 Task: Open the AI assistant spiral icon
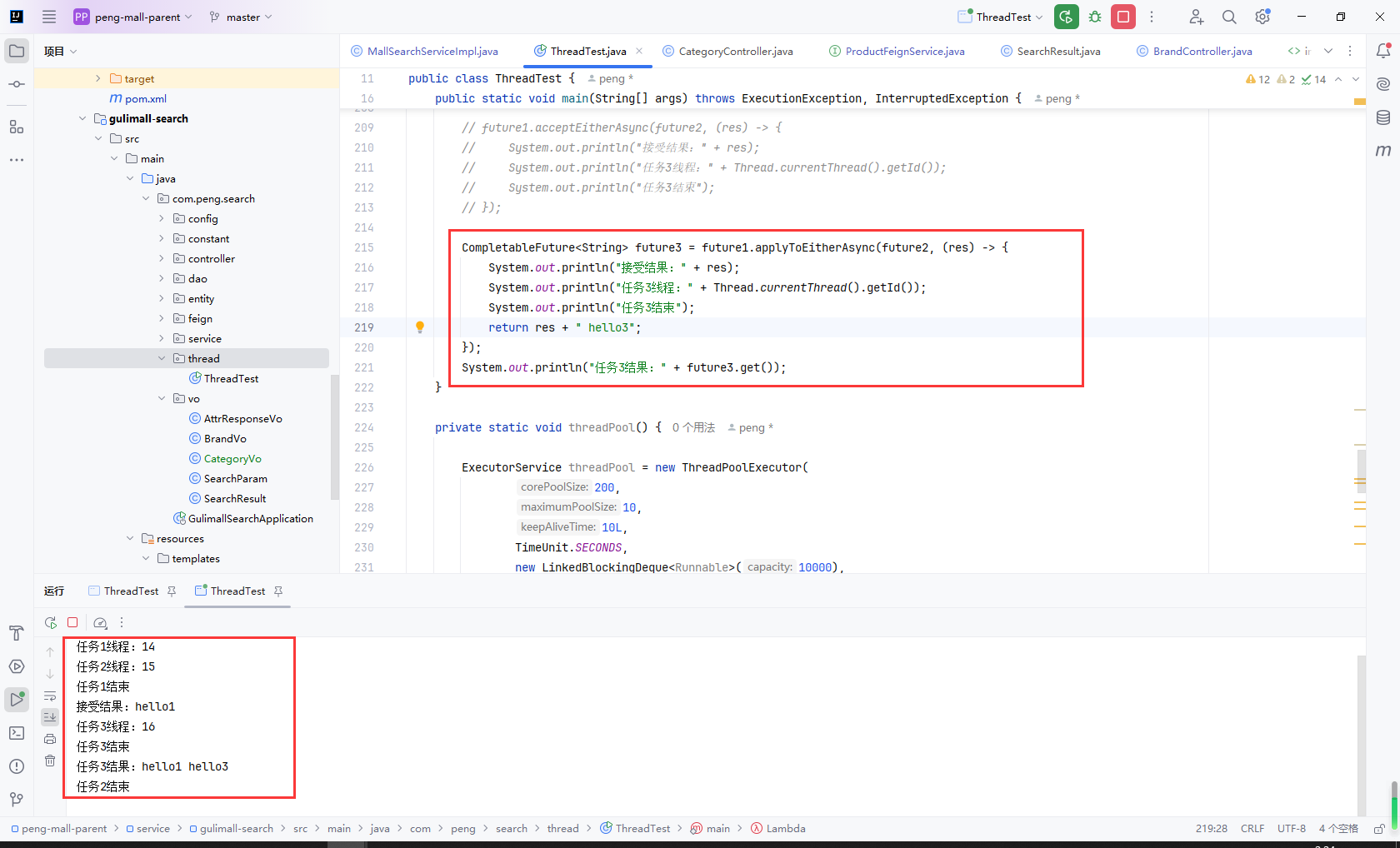(x=1383, y=84)
